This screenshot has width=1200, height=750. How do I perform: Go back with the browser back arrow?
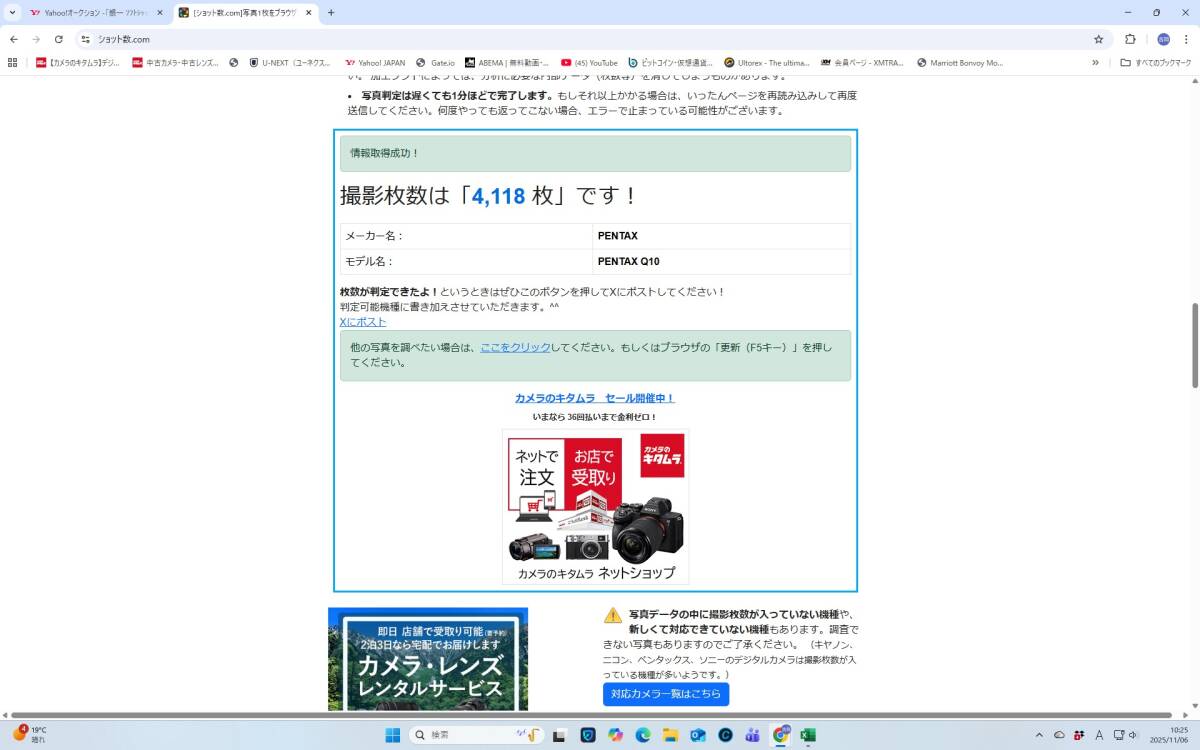[13, 39]
